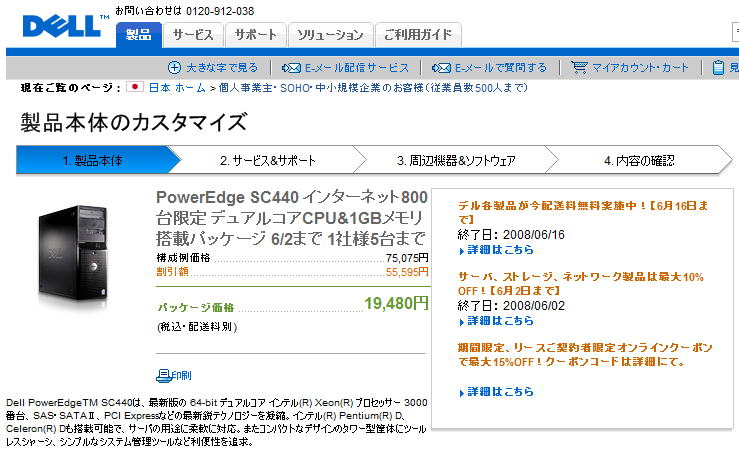
Task: Select the ソリューション tab
Action: pyautogui.click(x=331, y=35)
